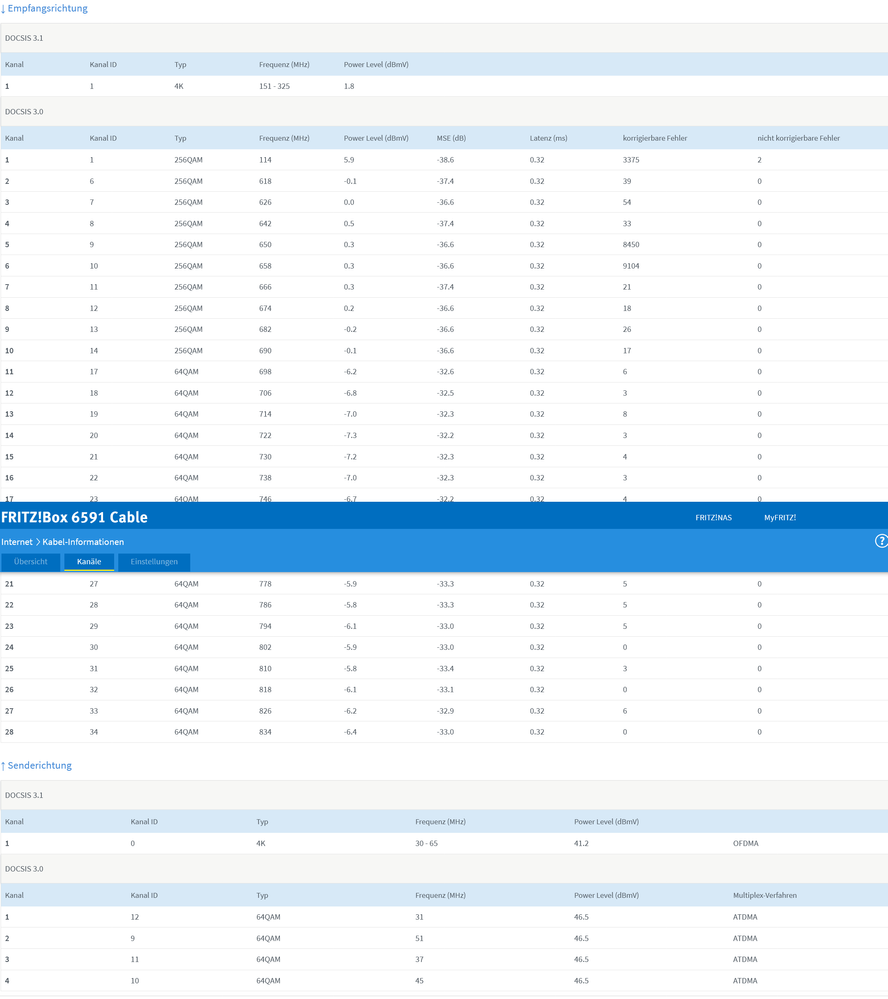Screen dimensions: 888x999
Task: Click the DOCSIS 3.1 downstream section label
Action: pos(24,38)
